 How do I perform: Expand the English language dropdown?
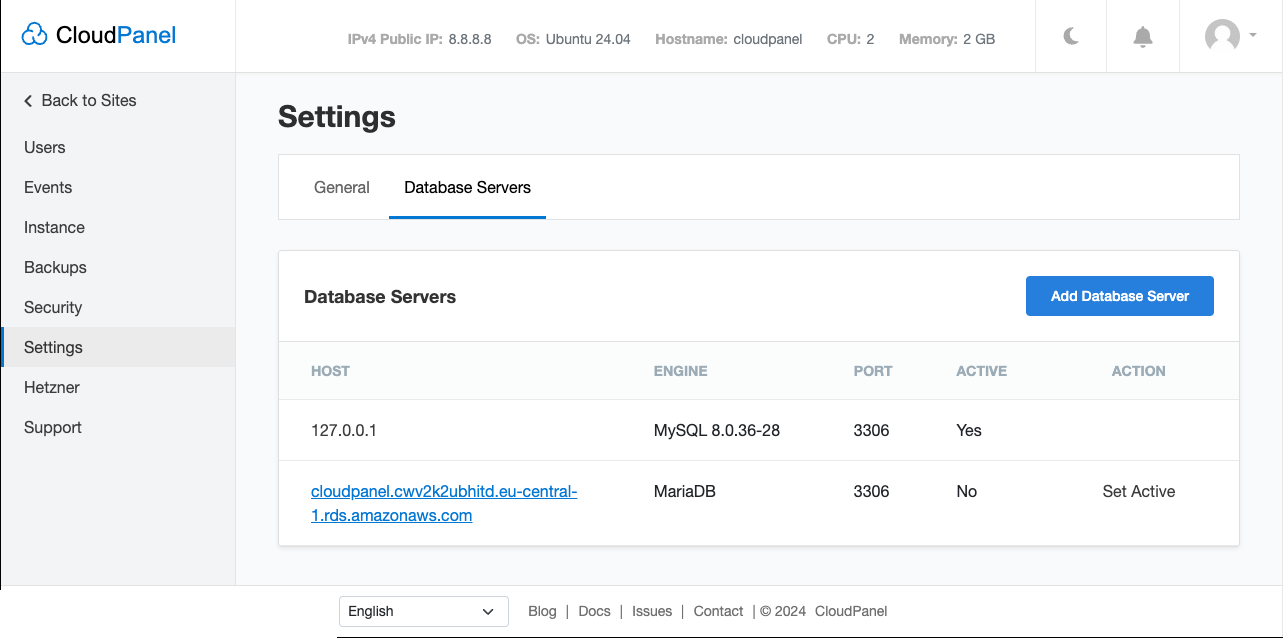coord(423,611)
